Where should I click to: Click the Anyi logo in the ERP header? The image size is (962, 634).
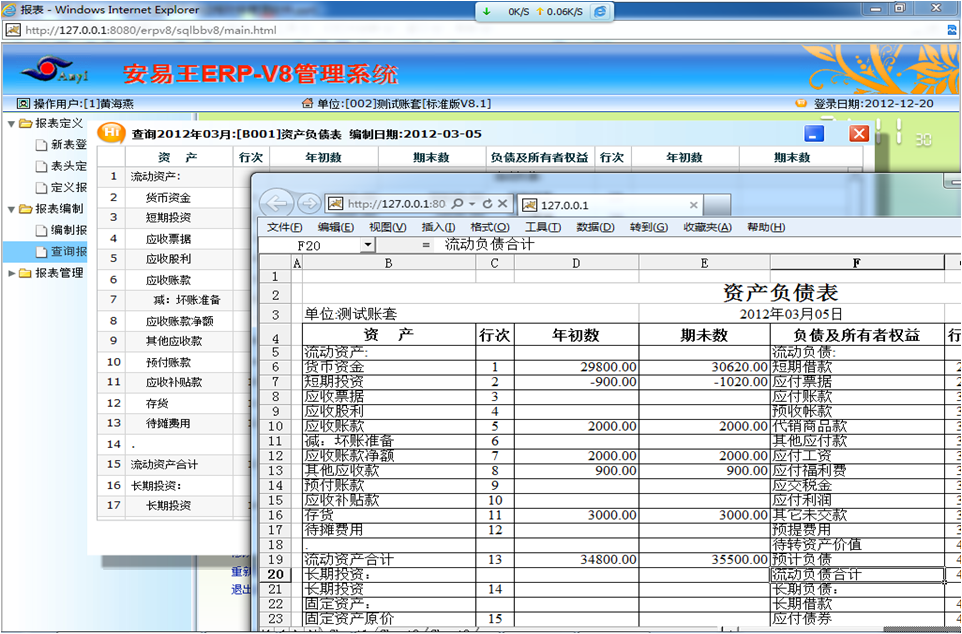coord(55,71)
